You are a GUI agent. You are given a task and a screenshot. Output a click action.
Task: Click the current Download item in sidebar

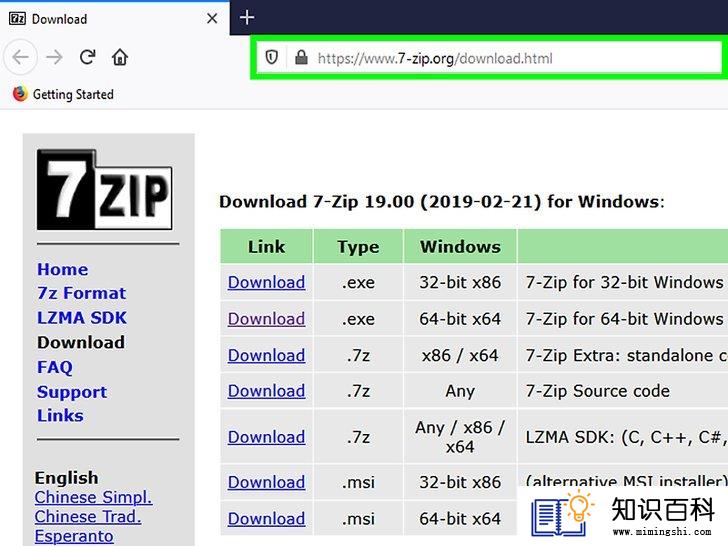81,343
